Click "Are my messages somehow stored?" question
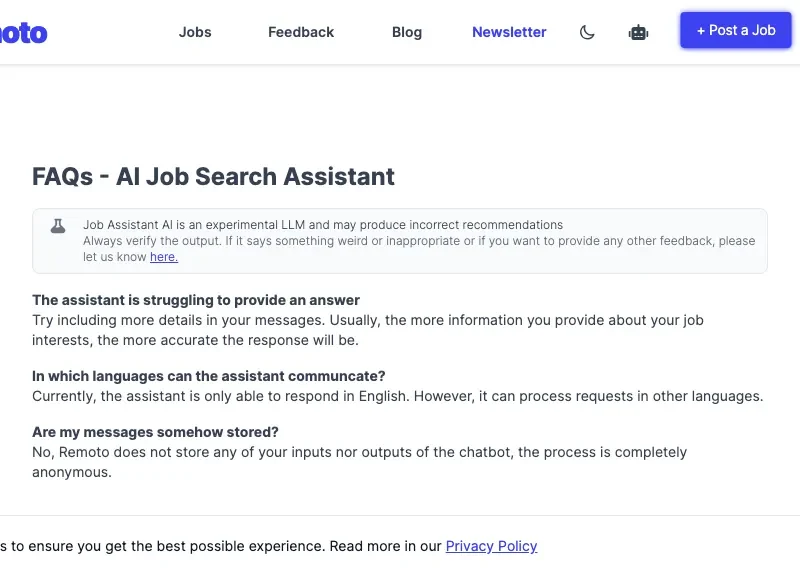 pos(155,432)
